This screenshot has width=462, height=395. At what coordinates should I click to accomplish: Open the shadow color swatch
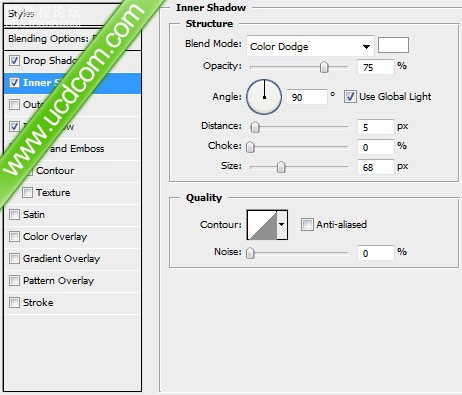(x=393, y=45)
